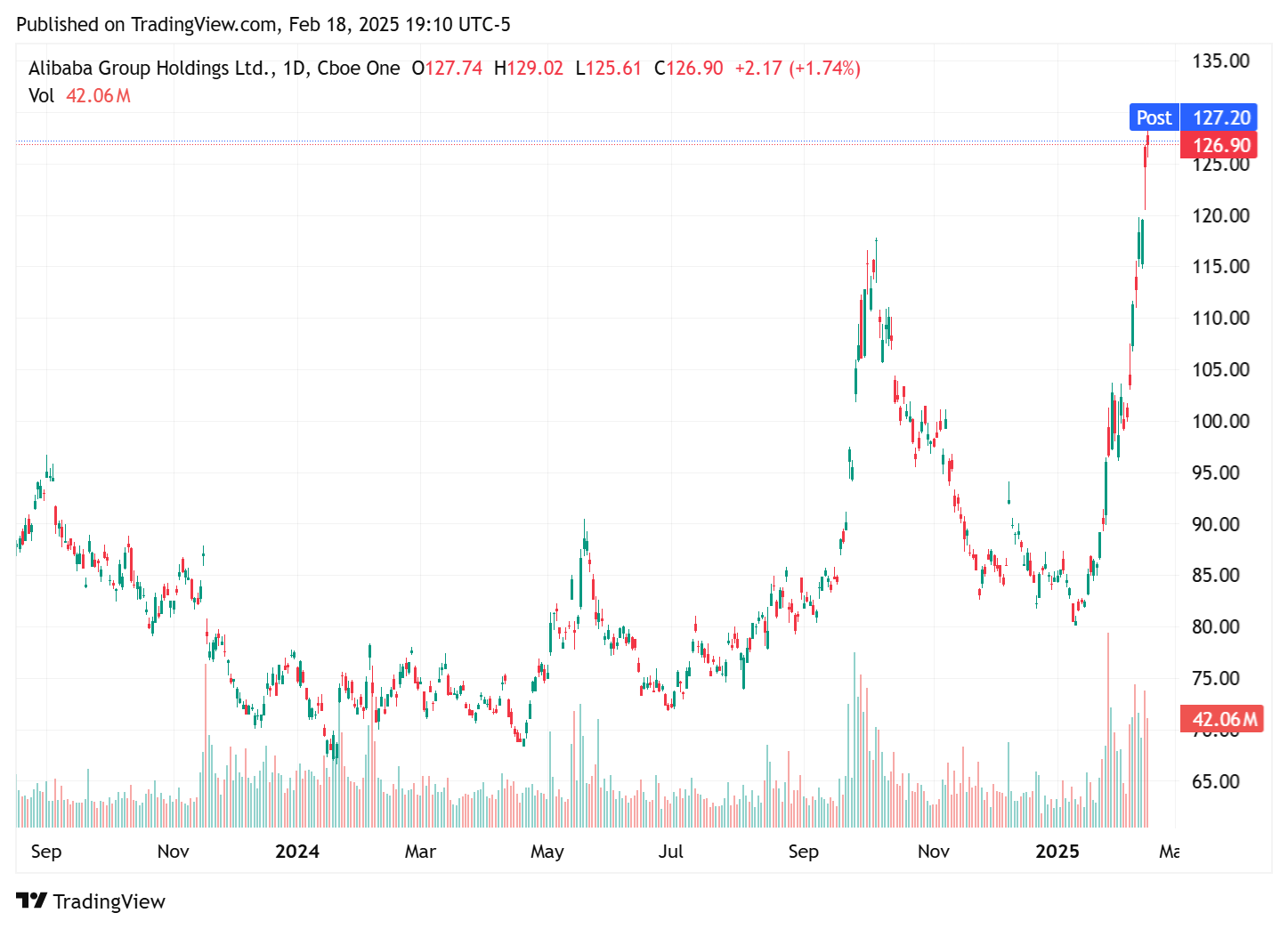Click the 127.20 post-market price tag
The height and width of the screenshot is (929, 1288).
click(x=1219, y=117)
